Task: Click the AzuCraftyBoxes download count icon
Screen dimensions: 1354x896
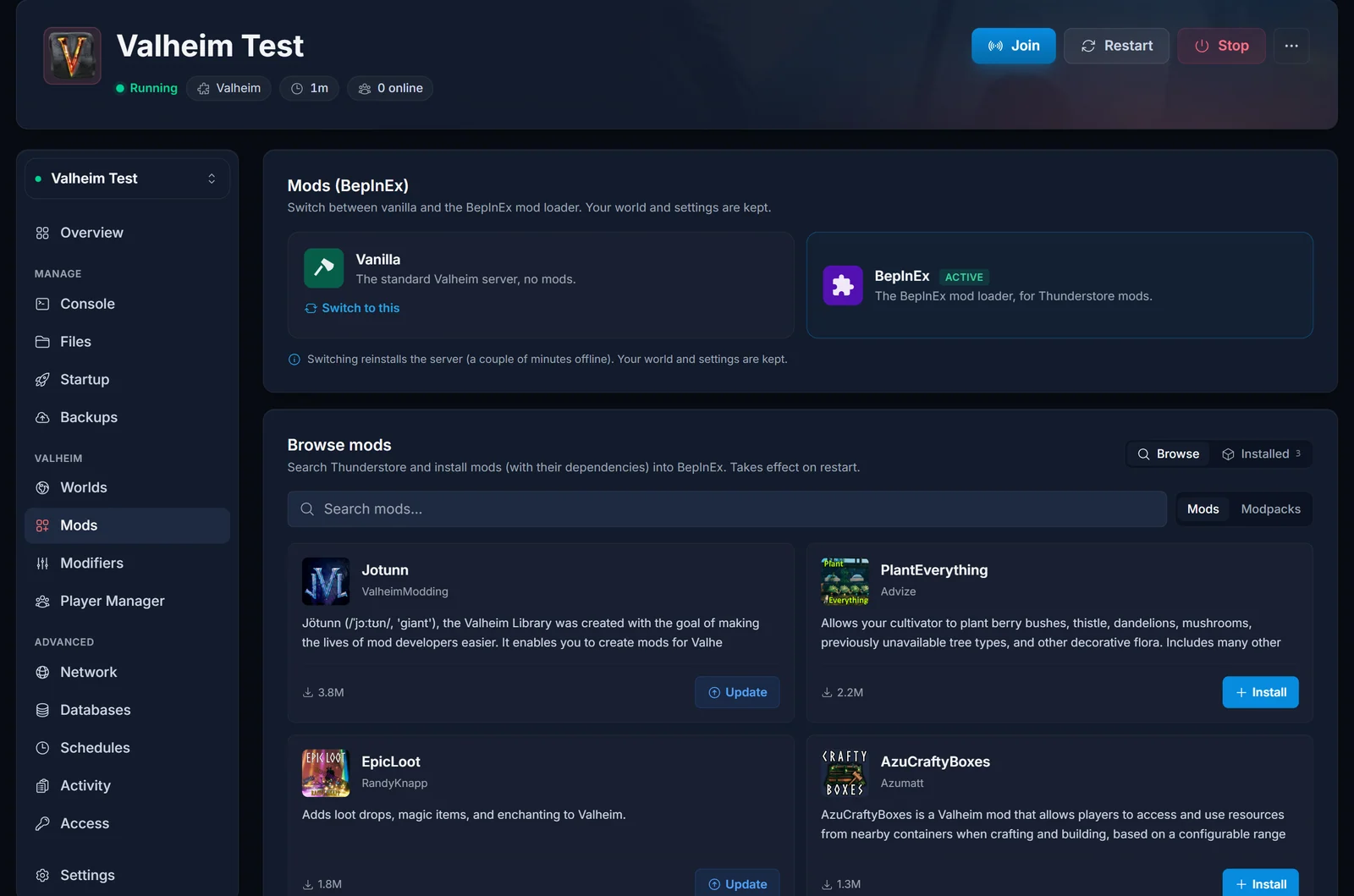Action: (x=827, y=884)
